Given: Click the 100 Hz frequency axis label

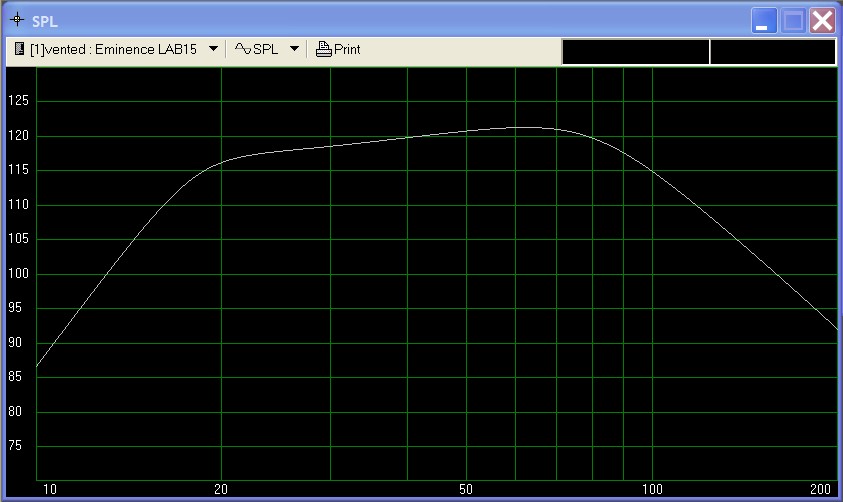Looking at the screenshot, I should pos(652,489).
